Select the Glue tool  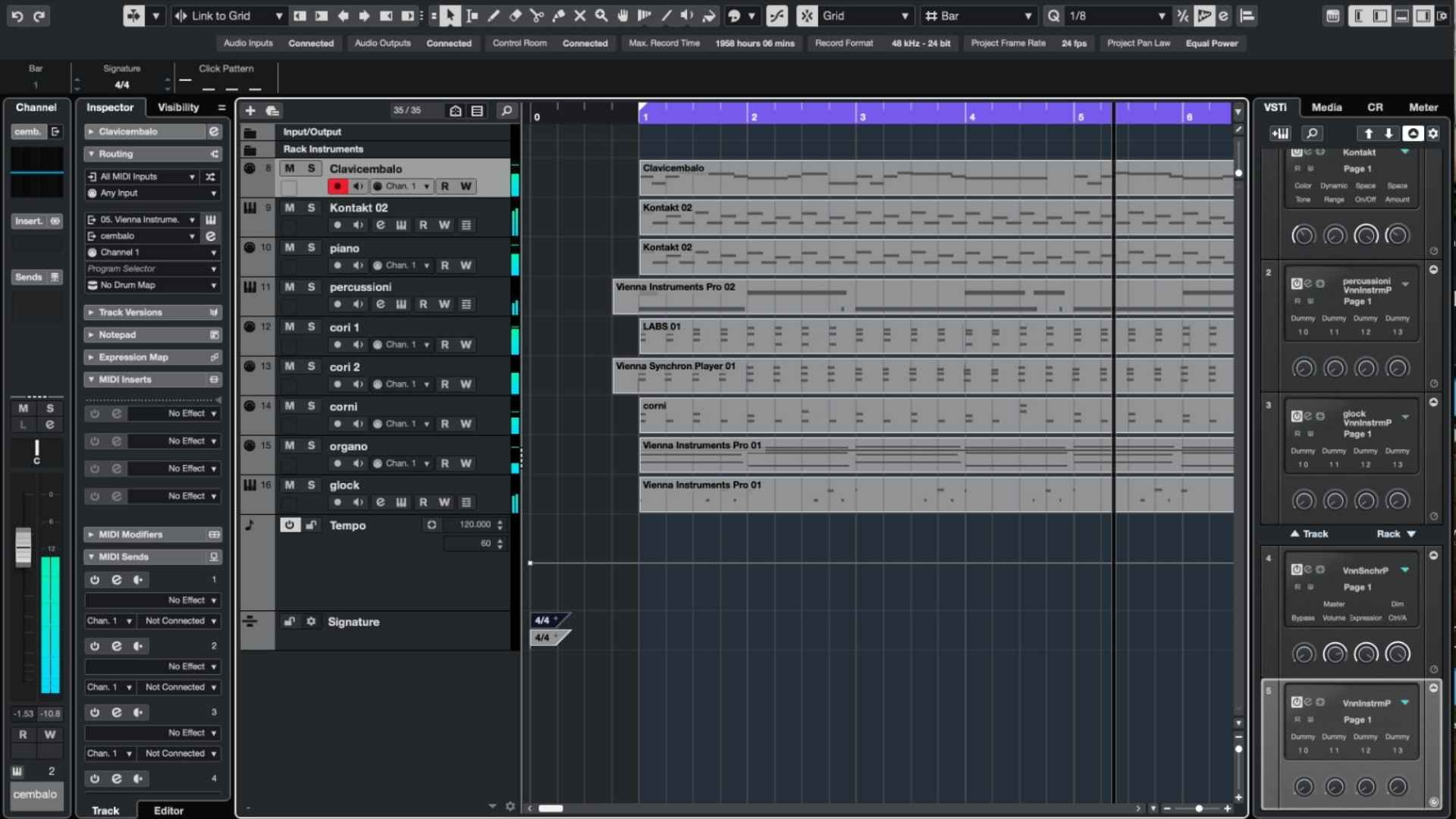coord(559,15)
